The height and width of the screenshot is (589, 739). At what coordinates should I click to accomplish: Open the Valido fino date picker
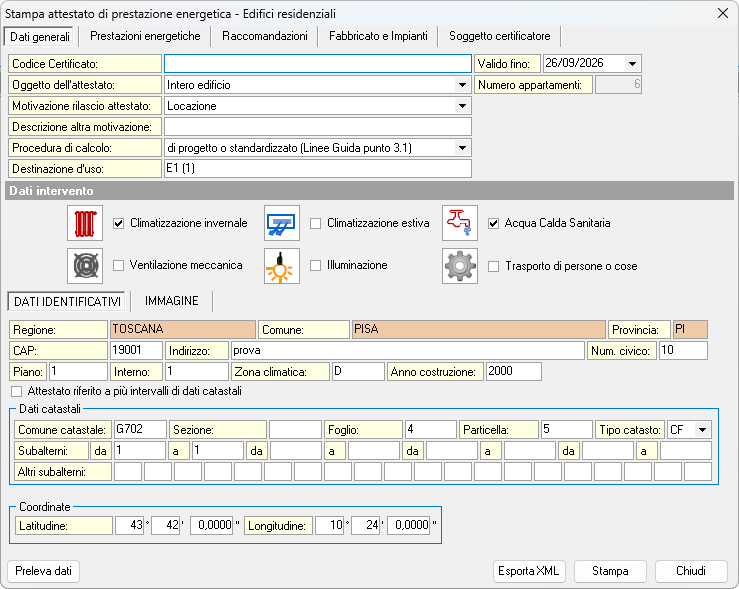coord(632,64)
